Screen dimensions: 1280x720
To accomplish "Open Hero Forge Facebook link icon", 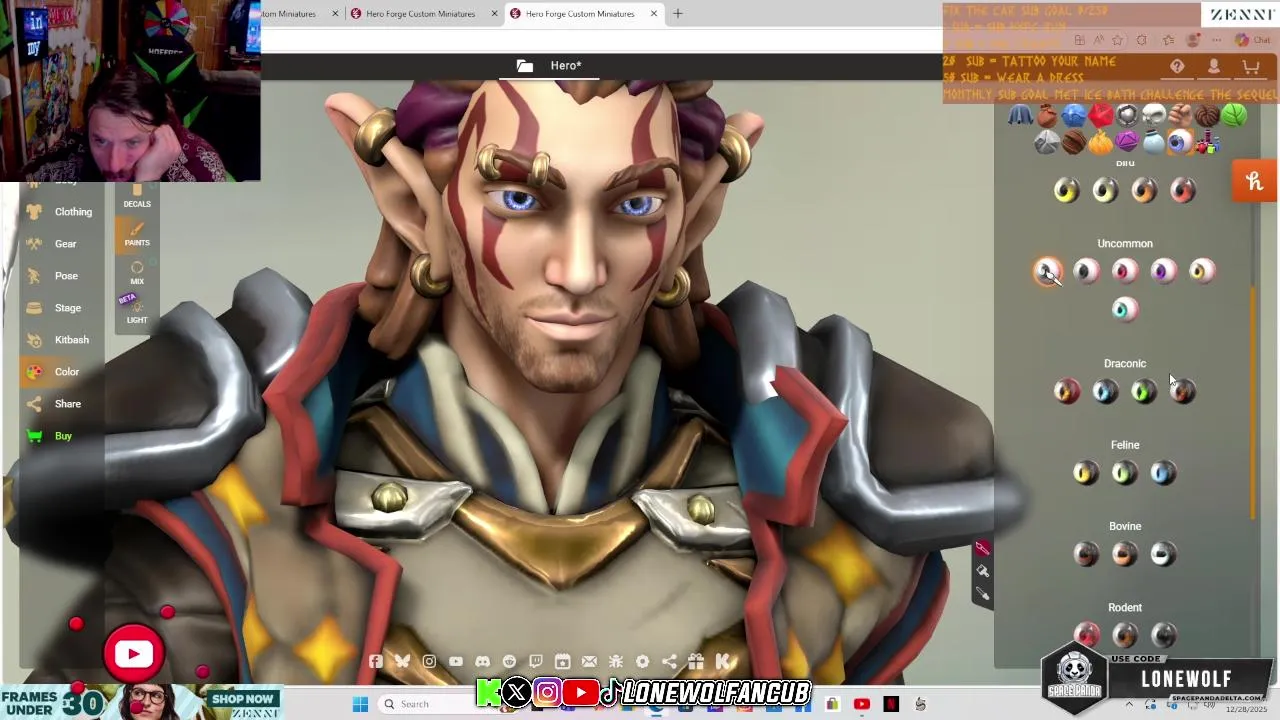I will point(376,661).
